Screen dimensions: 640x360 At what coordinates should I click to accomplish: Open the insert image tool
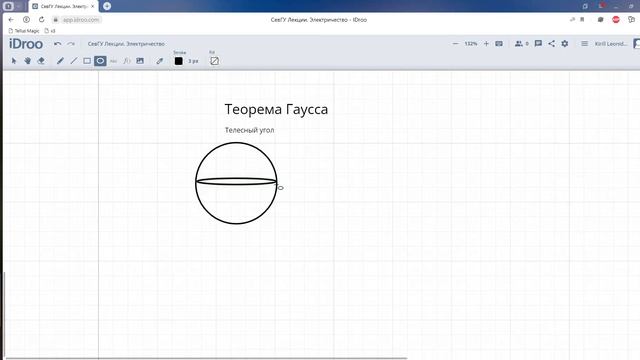[140, 61]
